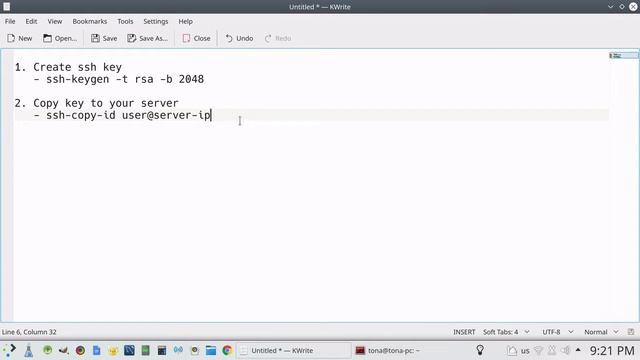640x360 pixels.
Task: Click the home-shaped notifications tray icon
Action: (x=512, y=350)
